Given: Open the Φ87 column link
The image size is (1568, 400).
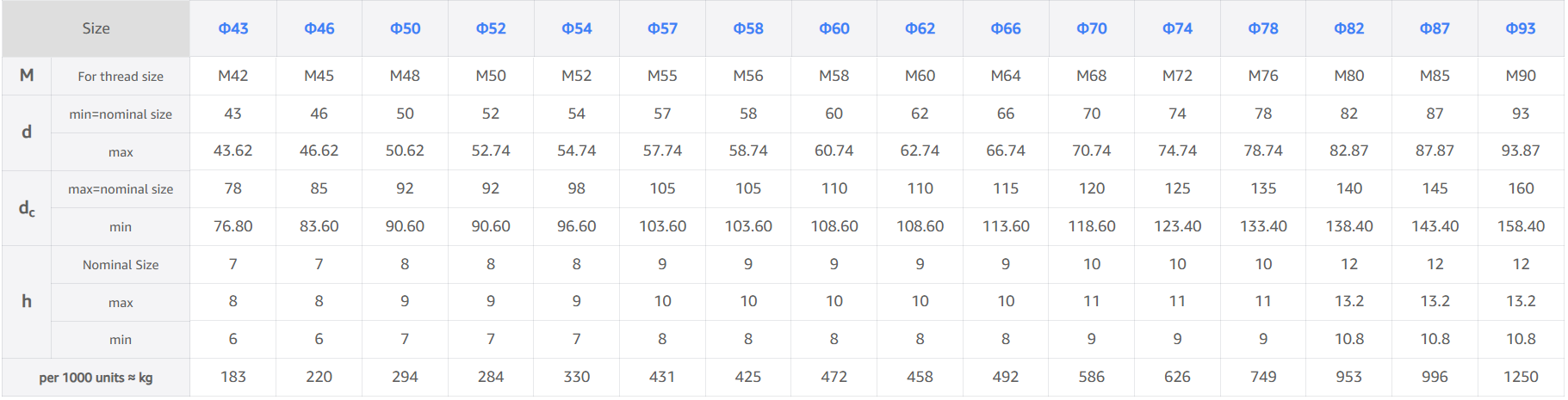Looking at the screenshot, I should point(1435,28).
